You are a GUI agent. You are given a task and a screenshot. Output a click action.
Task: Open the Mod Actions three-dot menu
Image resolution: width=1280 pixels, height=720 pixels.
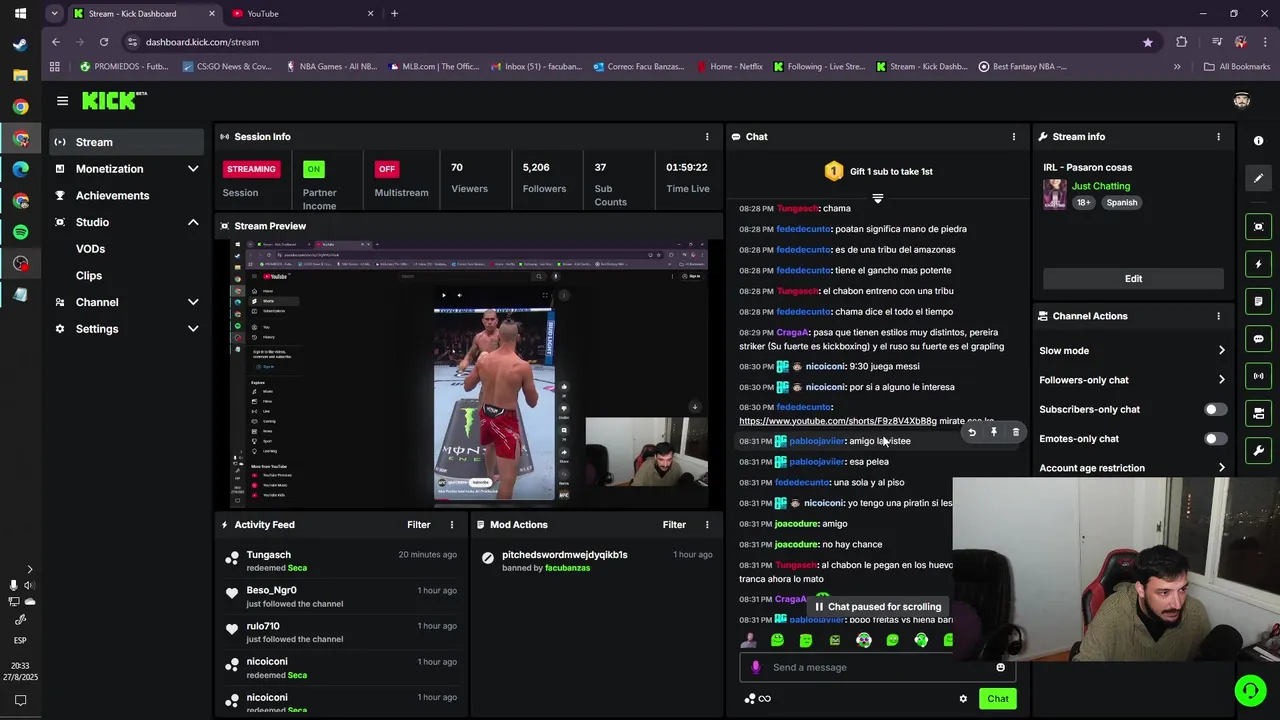coord(707,525)
